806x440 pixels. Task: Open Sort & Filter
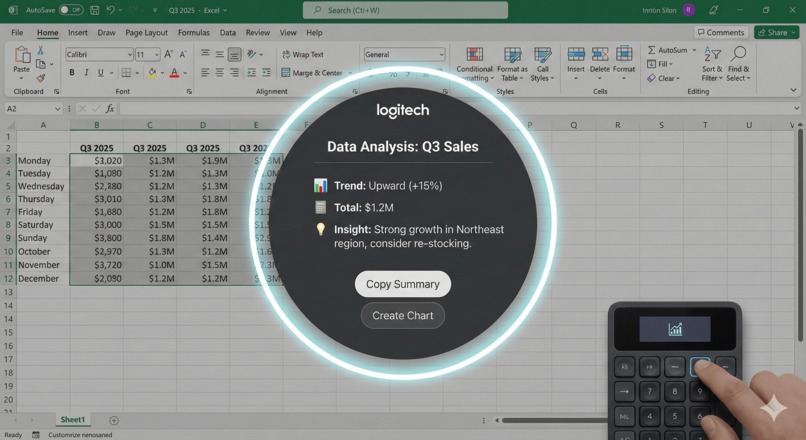(x=712, y=64)
